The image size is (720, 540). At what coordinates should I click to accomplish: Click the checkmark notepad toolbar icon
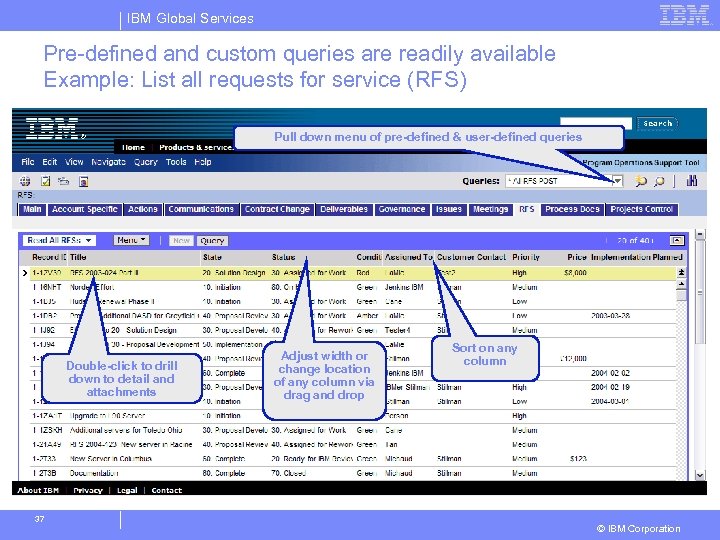point(45,181)
